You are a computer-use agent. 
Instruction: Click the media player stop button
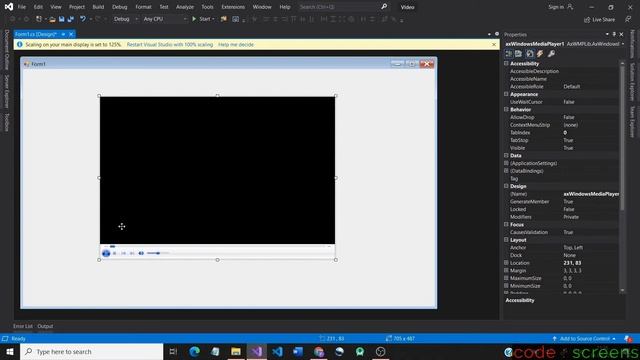115,253
